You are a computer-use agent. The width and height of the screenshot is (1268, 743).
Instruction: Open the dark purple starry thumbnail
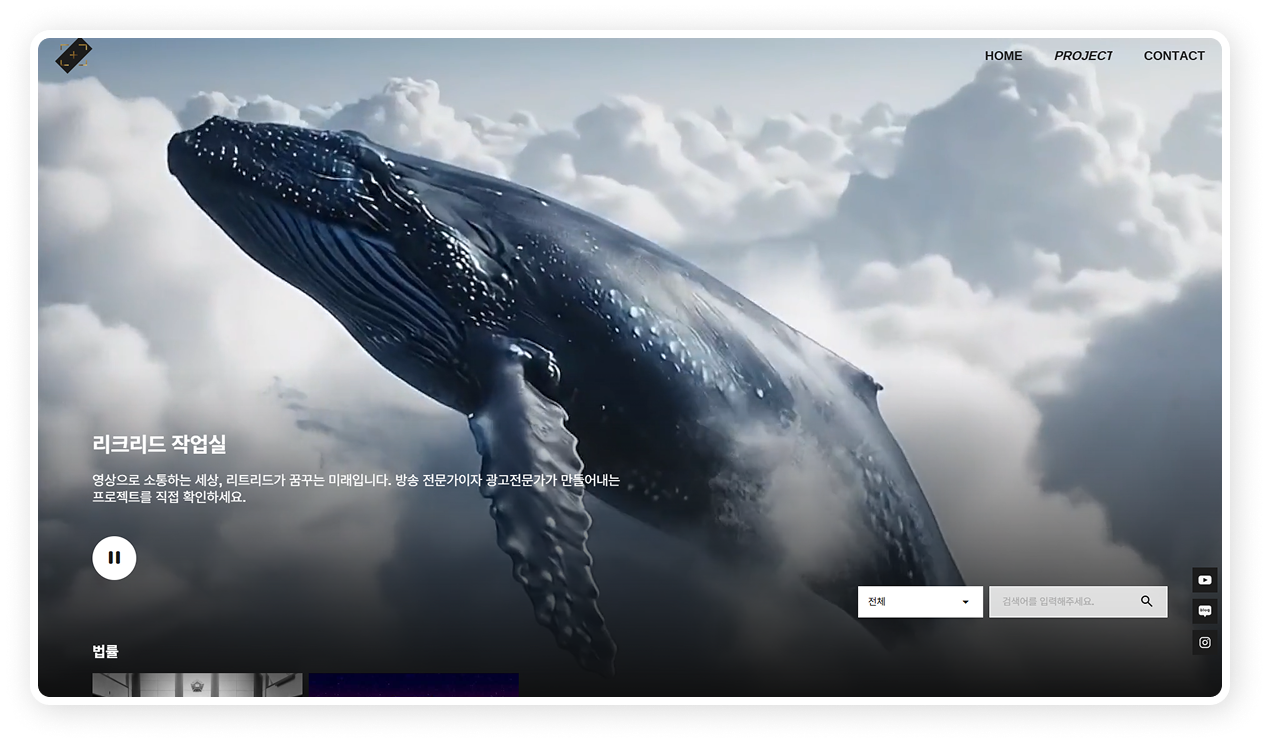[413, 684]
